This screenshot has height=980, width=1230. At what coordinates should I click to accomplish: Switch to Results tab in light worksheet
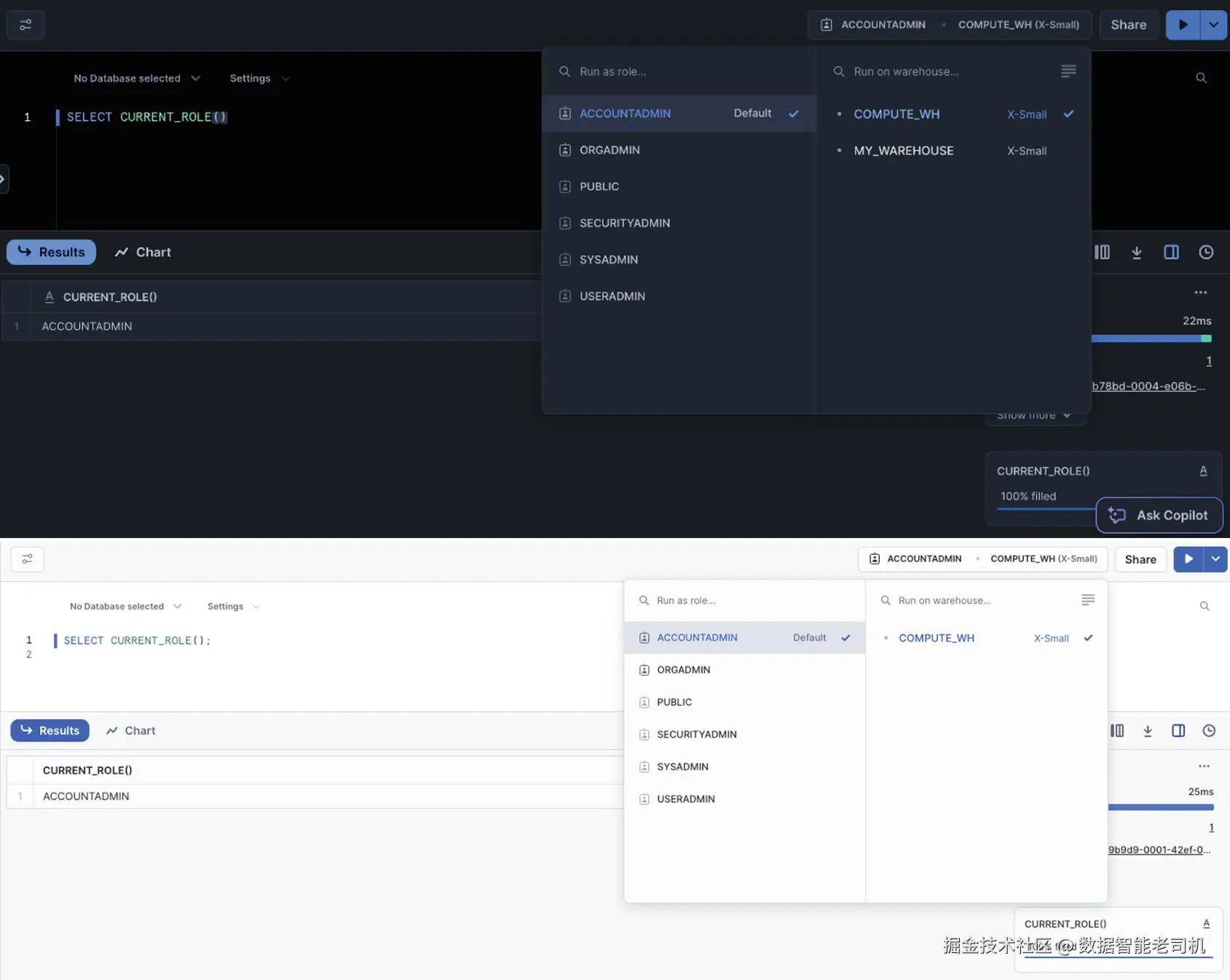pyautogui.click(x=50, y=730)
